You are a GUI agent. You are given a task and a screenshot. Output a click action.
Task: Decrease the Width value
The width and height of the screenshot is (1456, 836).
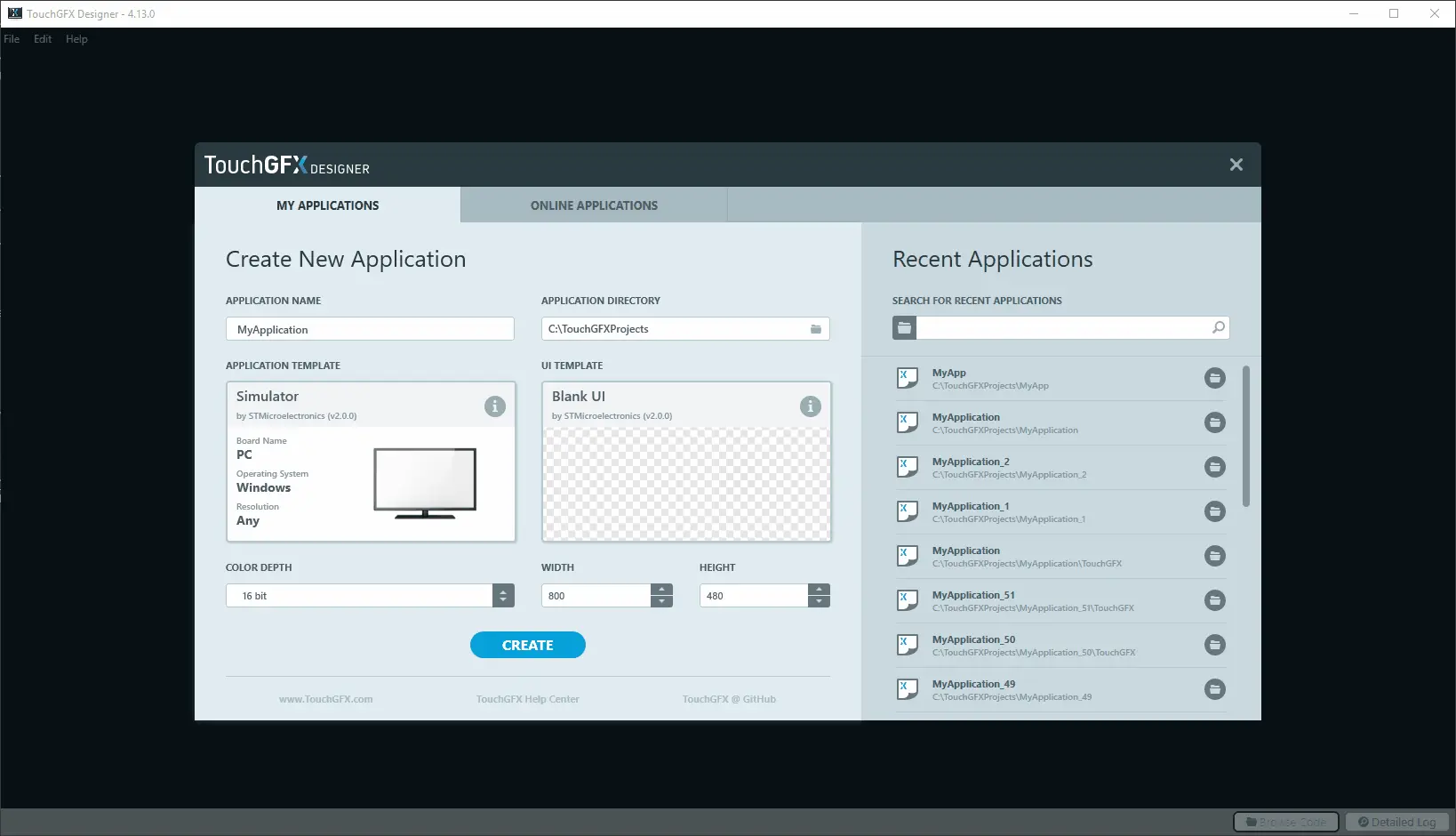coord(661,602)
